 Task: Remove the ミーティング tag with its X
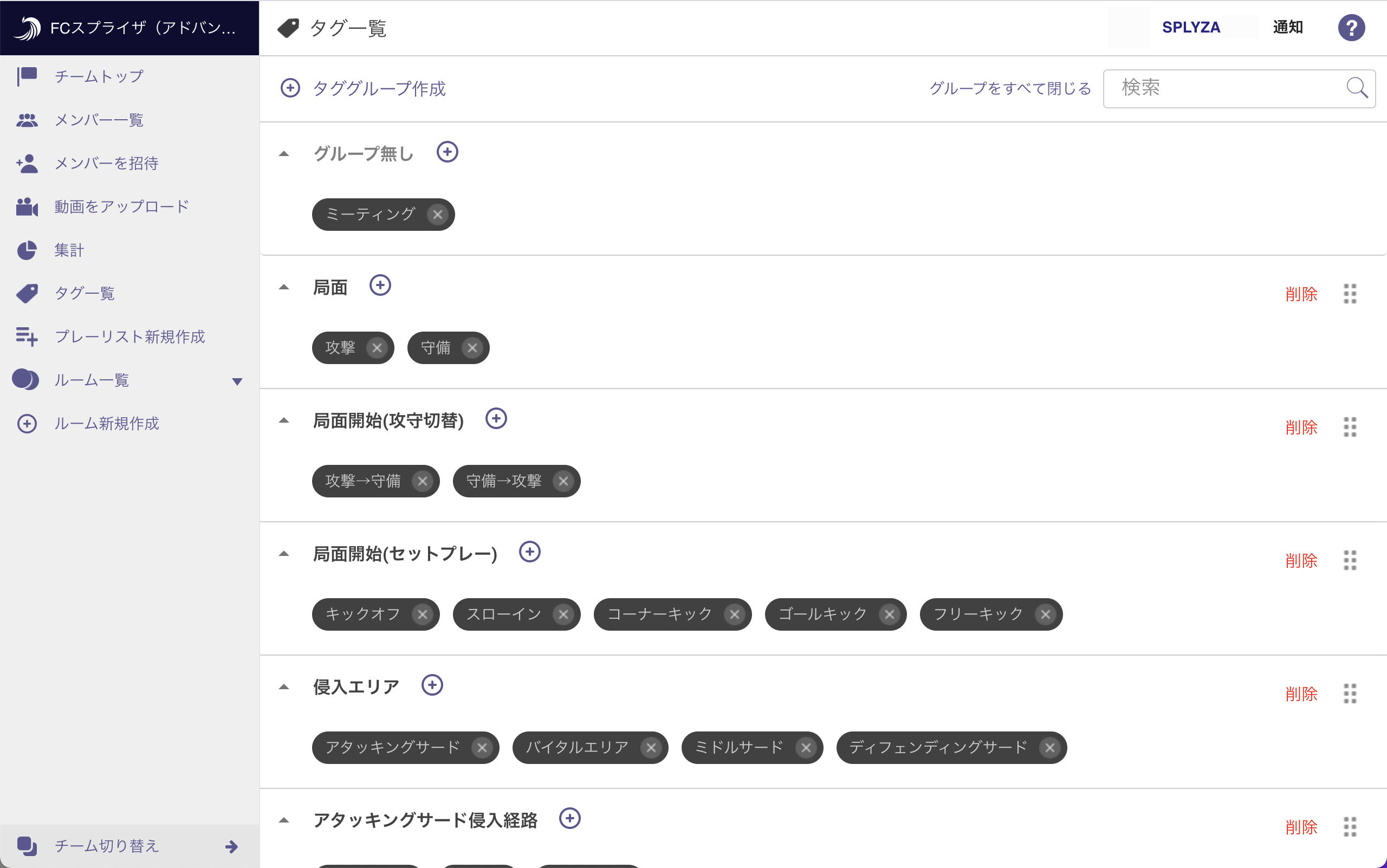click(437, 215)
